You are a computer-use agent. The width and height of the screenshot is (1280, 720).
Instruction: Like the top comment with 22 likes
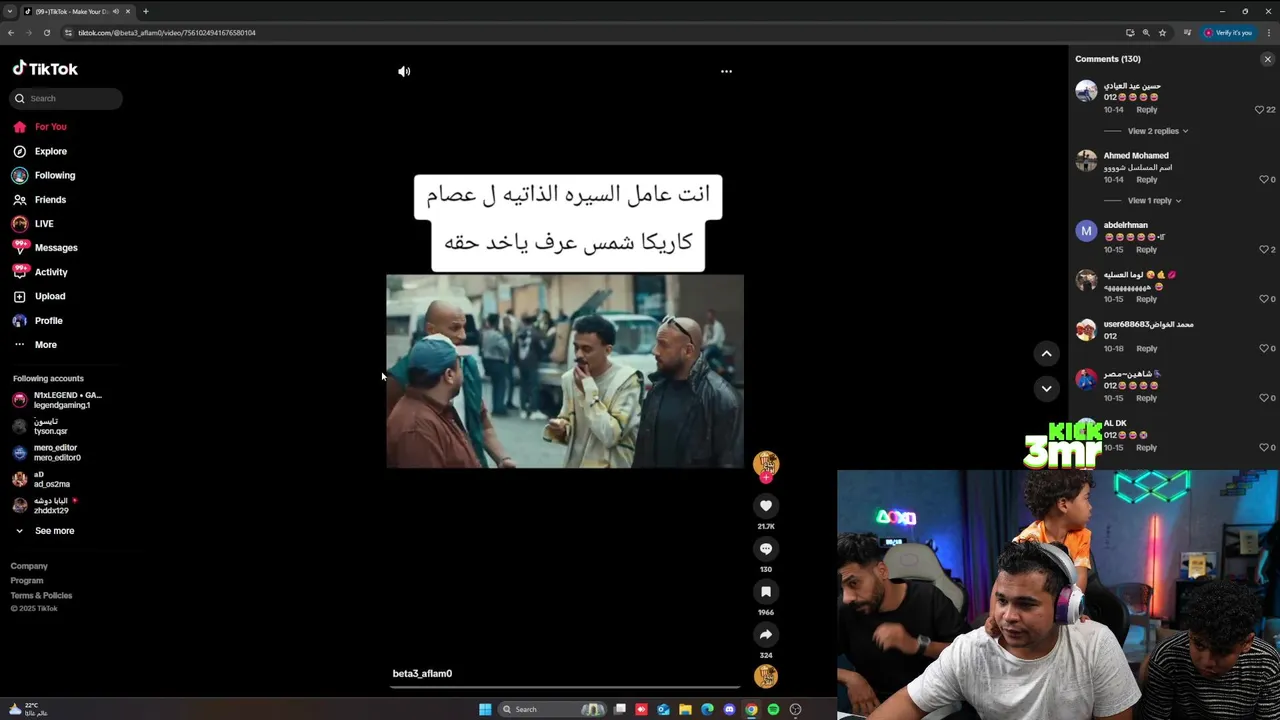pos(1260,110)
